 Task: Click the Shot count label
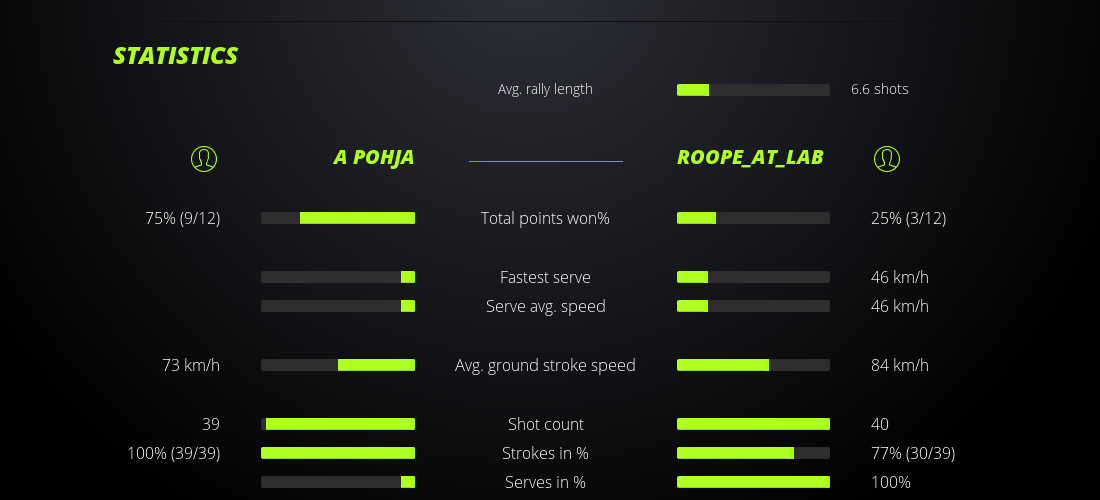click(x=545, y=424)
